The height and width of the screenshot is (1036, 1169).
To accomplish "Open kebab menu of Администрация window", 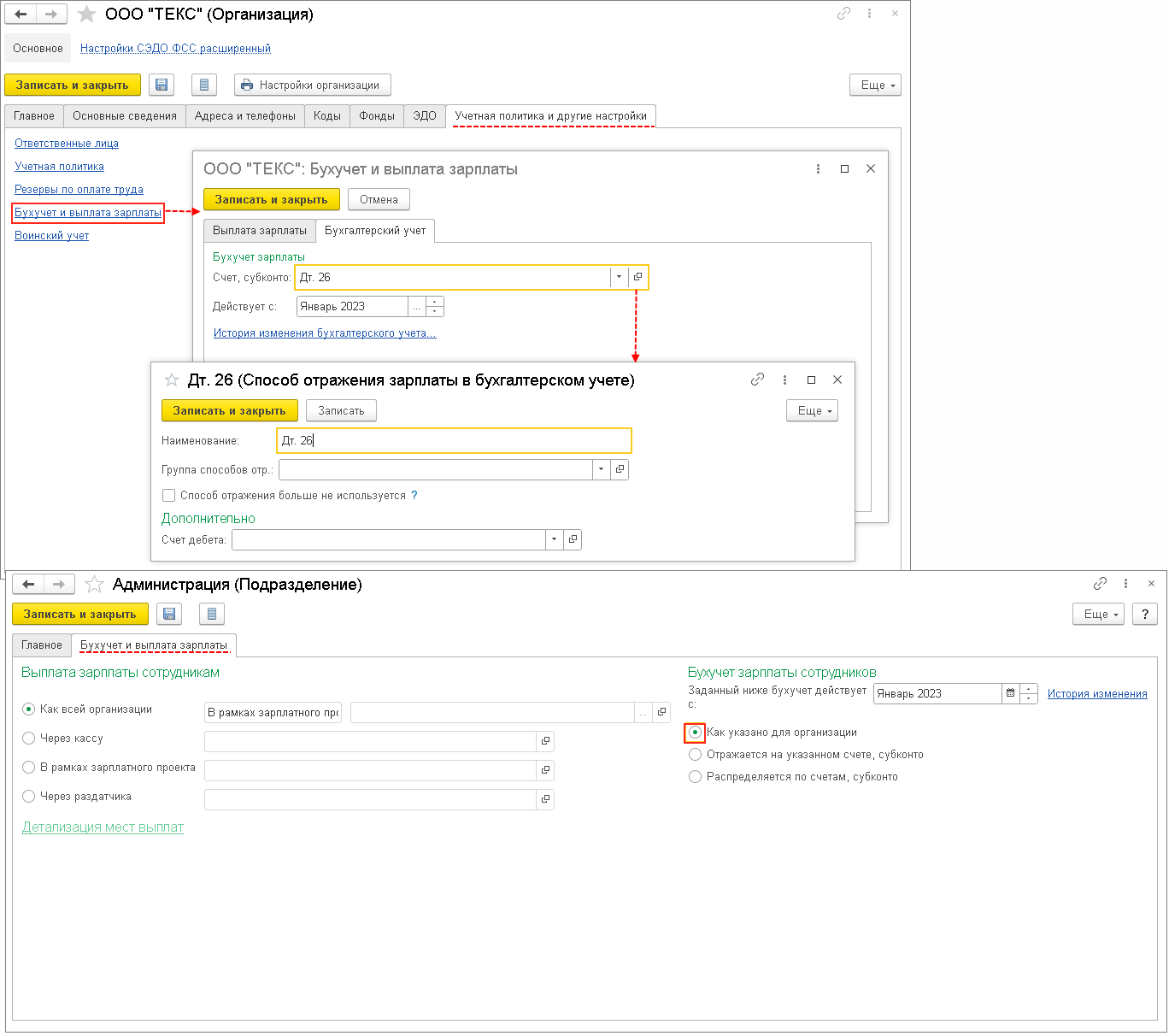I will click(x=1125, y=583).
